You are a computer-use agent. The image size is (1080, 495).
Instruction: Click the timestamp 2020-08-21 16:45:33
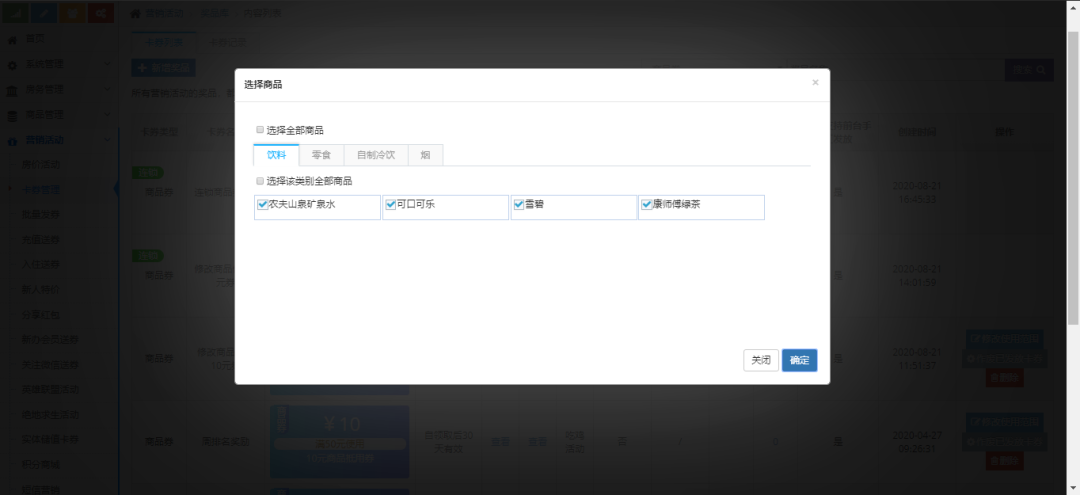pyautogui.click(x=916, y=192)
